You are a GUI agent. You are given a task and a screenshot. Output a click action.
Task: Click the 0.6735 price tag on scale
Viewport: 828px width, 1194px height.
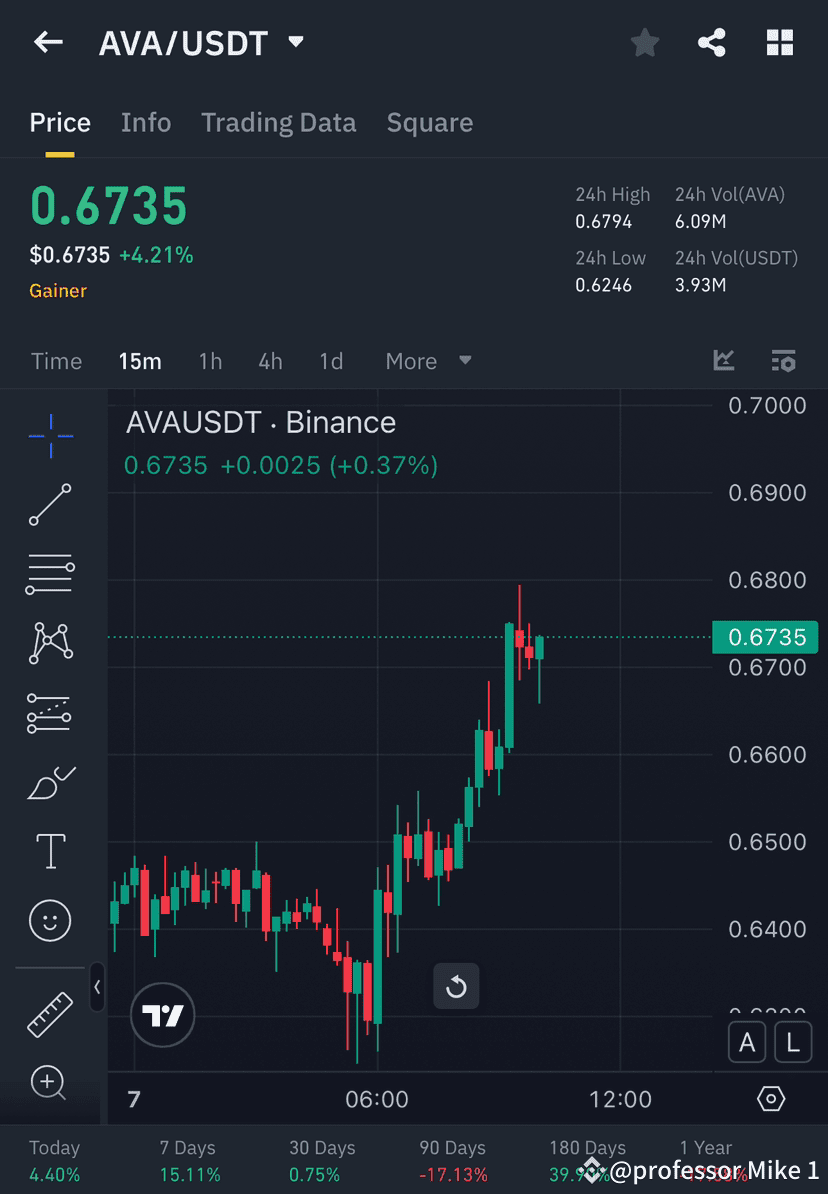pyautogui.click(x=765, y=637)
